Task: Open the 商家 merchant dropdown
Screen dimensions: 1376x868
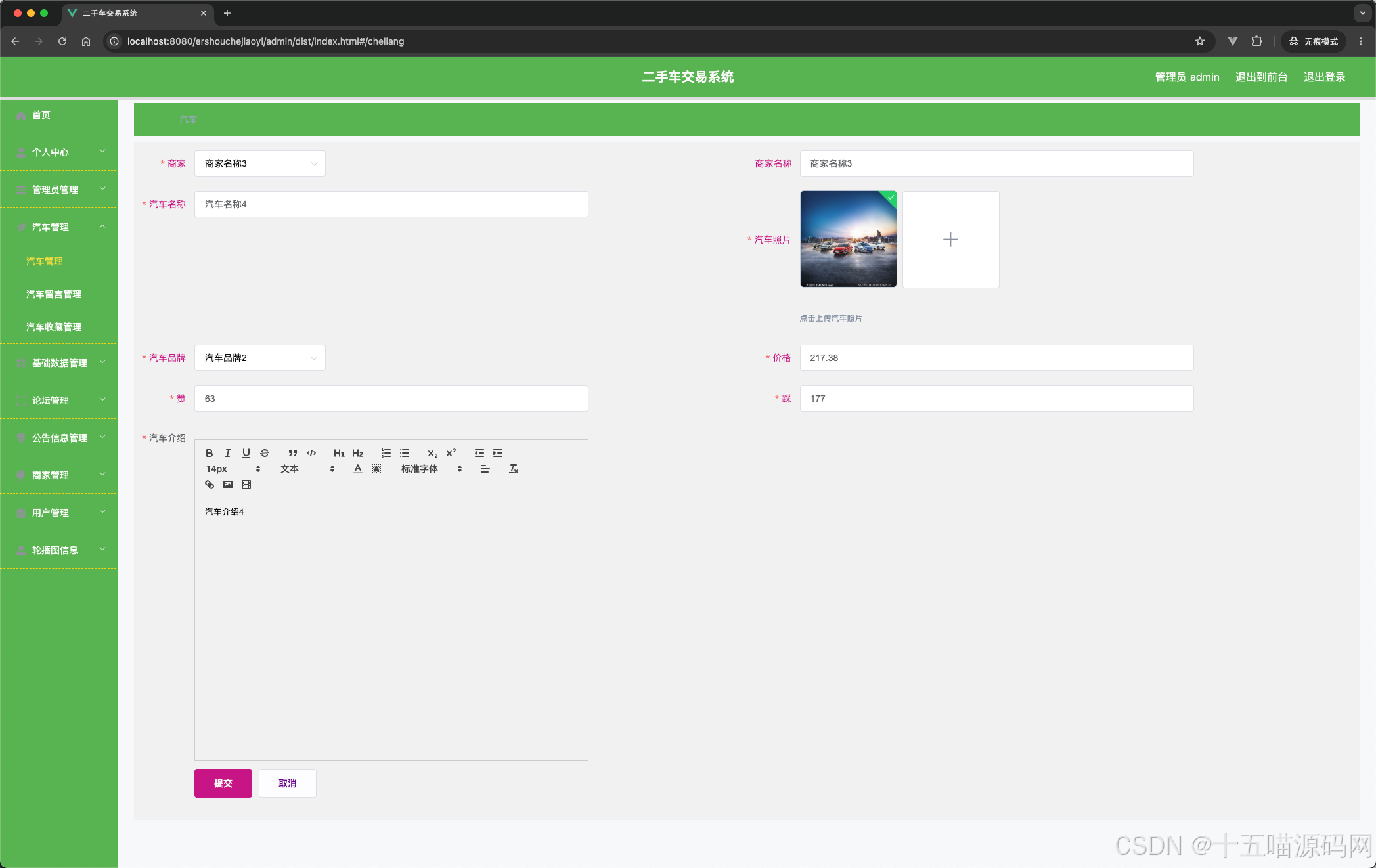Action: 260,163
